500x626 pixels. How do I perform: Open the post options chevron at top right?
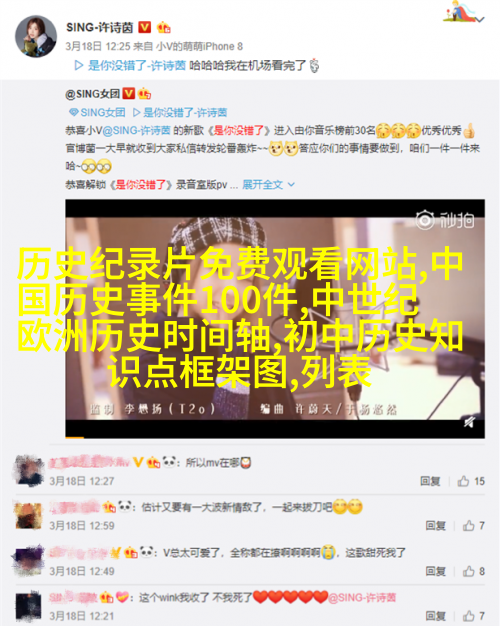480,19
